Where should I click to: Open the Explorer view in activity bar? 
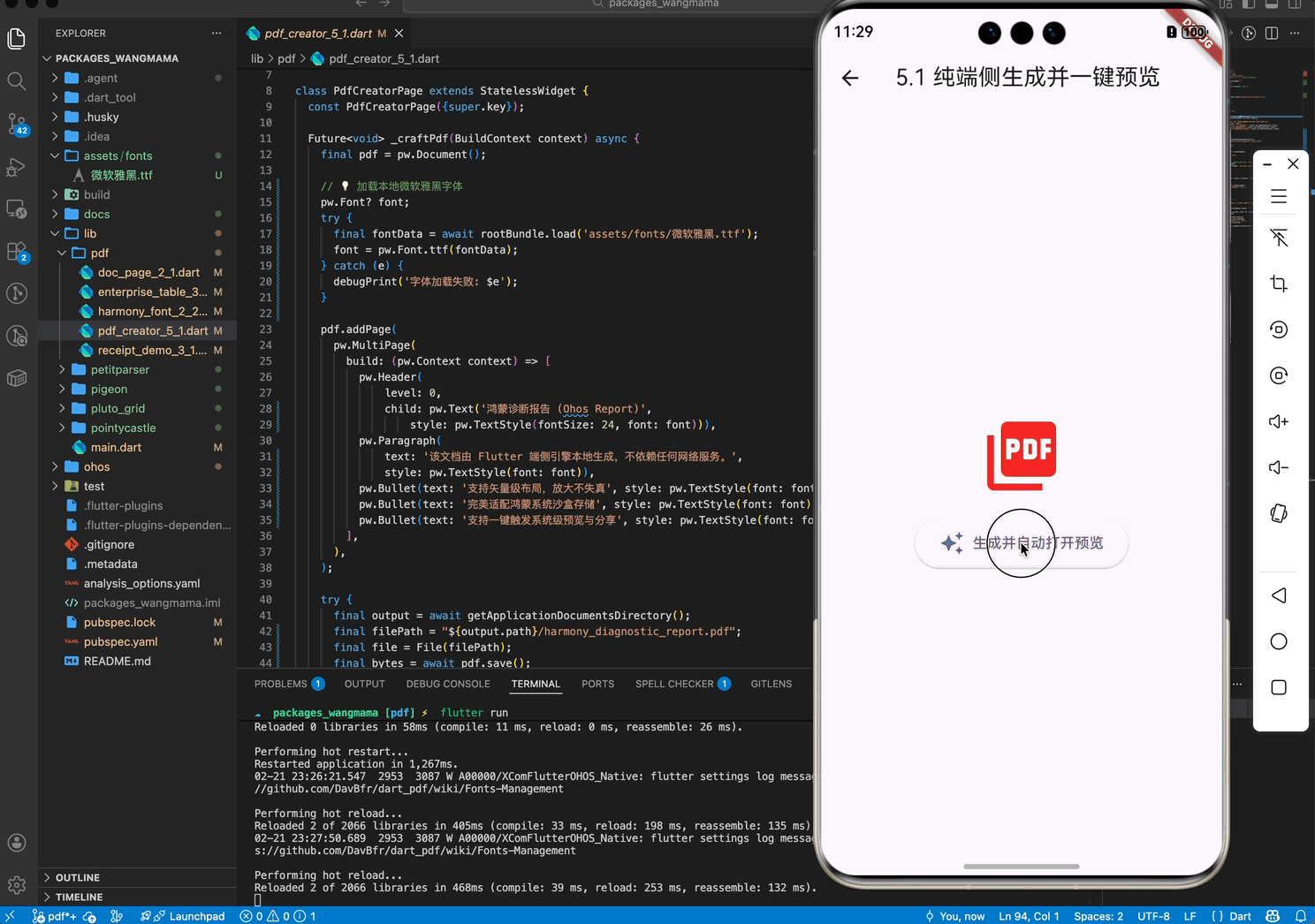coord(16,38)
